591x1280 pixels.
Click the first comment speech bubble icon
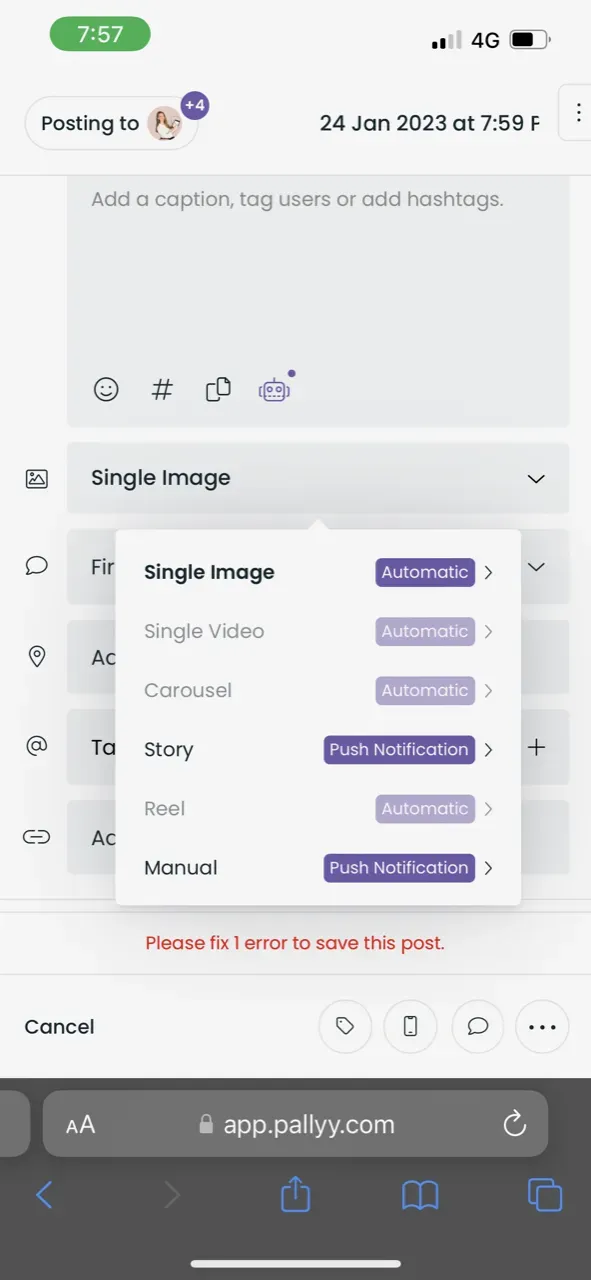tap(36, 566)
